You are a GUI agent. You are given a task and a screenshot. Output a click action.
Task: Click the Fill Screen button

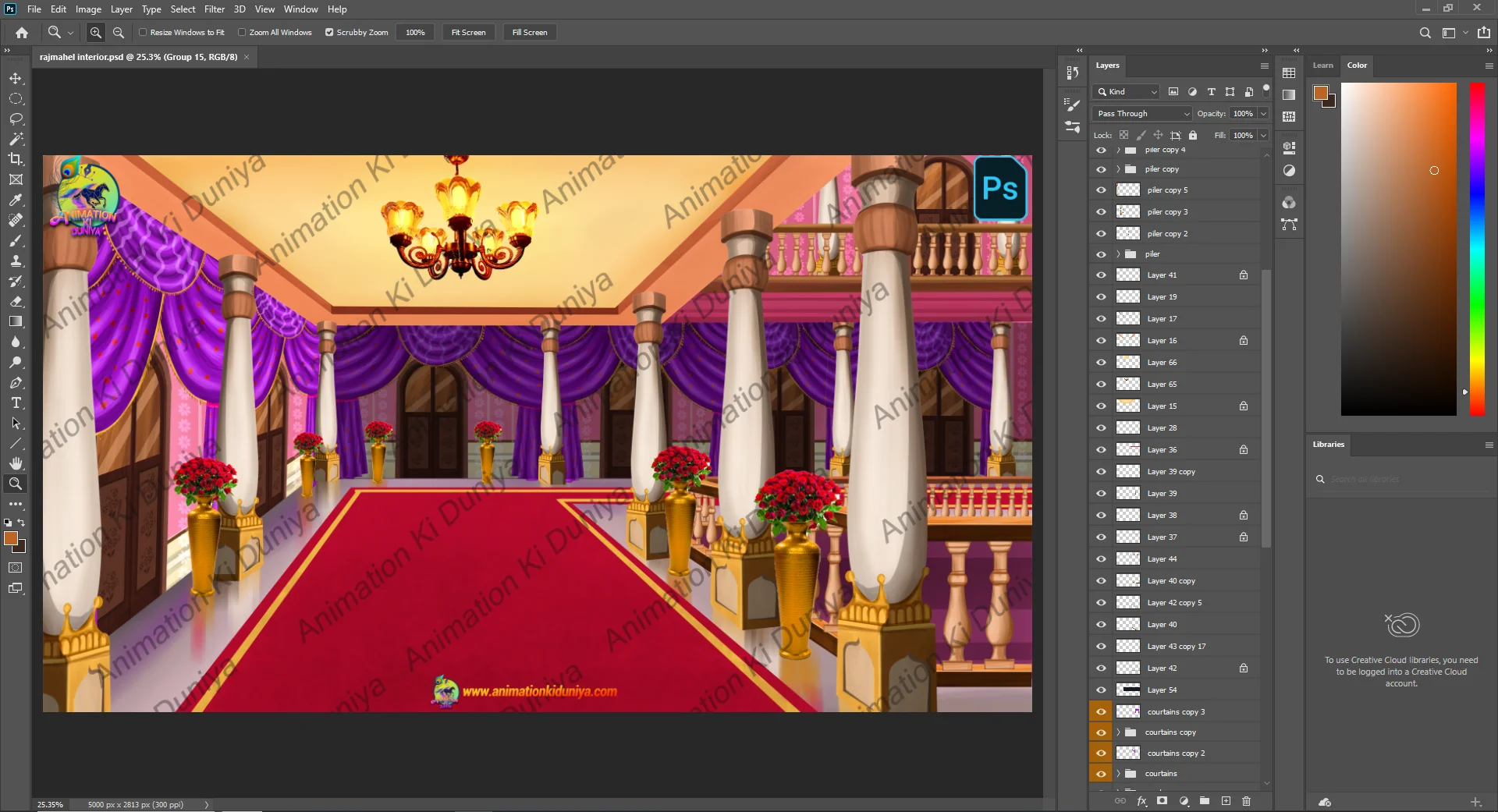tap(530, 33)
